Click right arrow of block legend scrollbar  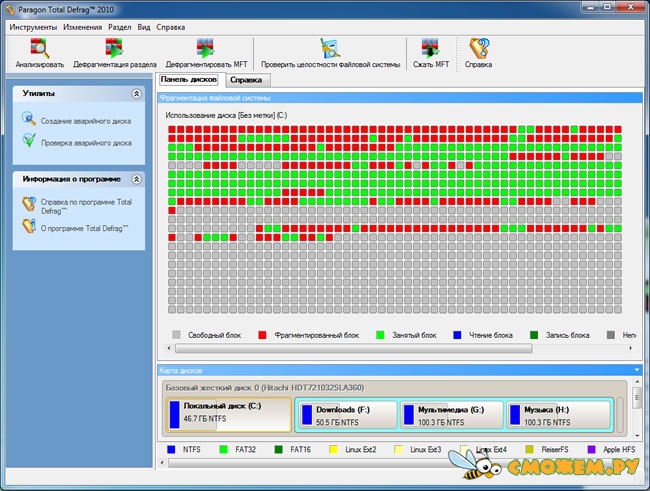(x=631, y=348)
